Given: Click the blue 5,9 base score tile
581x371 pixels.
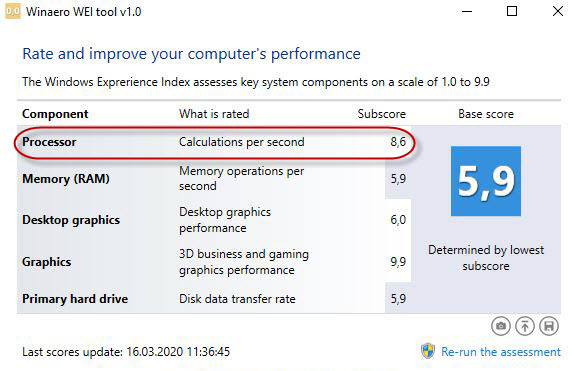Looking at the screenshot, I should pyautogui.click(x=486, y=181).
